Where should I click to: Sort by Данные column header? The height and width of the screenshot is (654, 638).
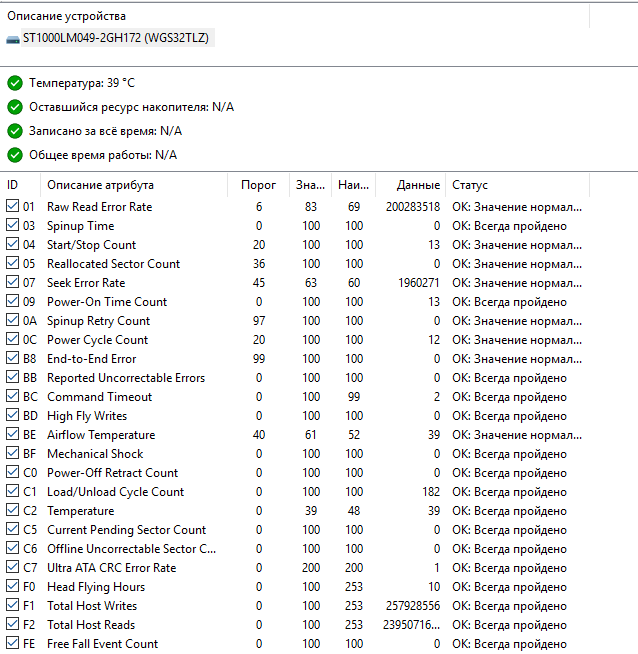click(411, 185)
